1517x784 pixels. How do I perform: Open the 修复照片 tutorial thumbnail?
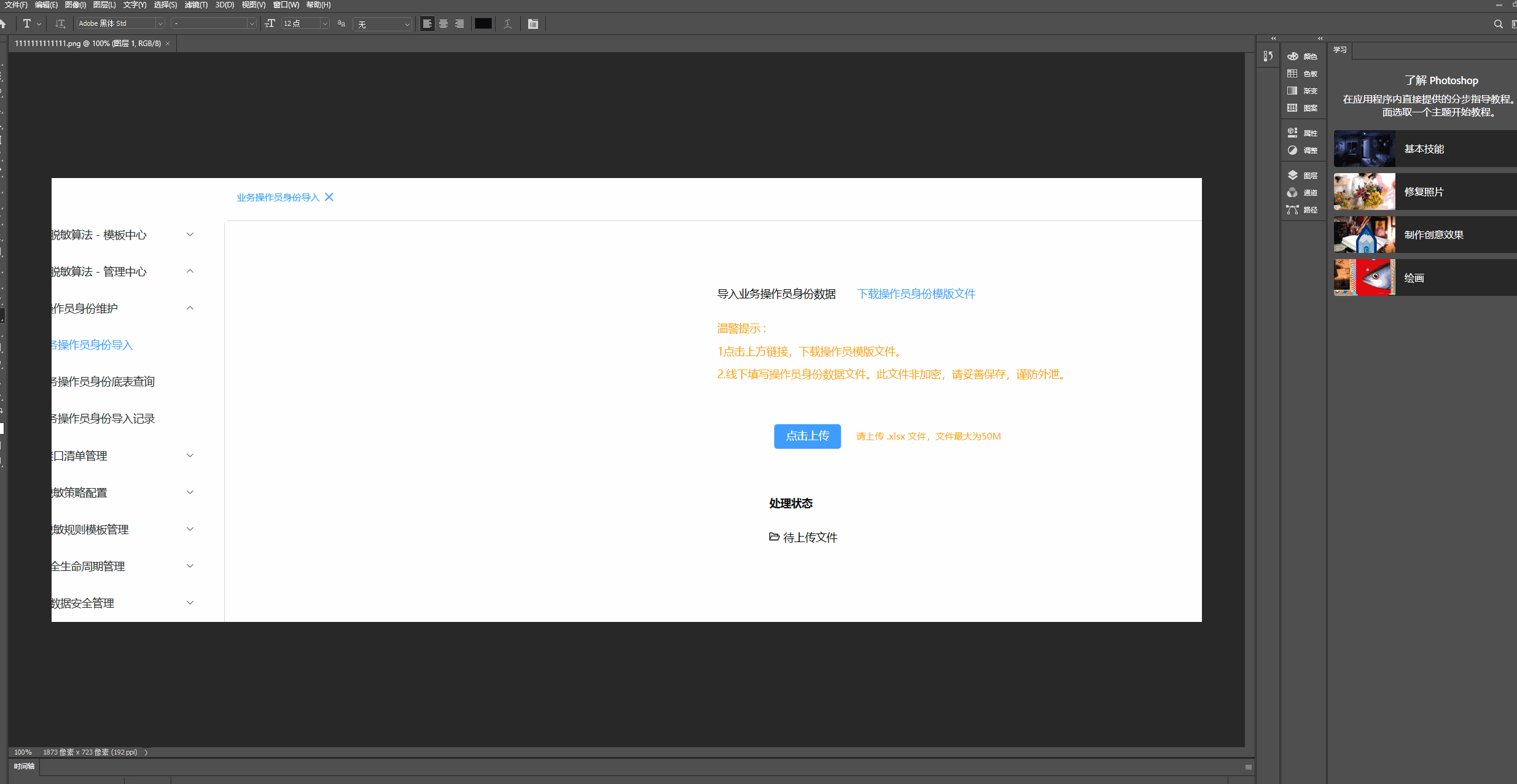[1365, 192]
